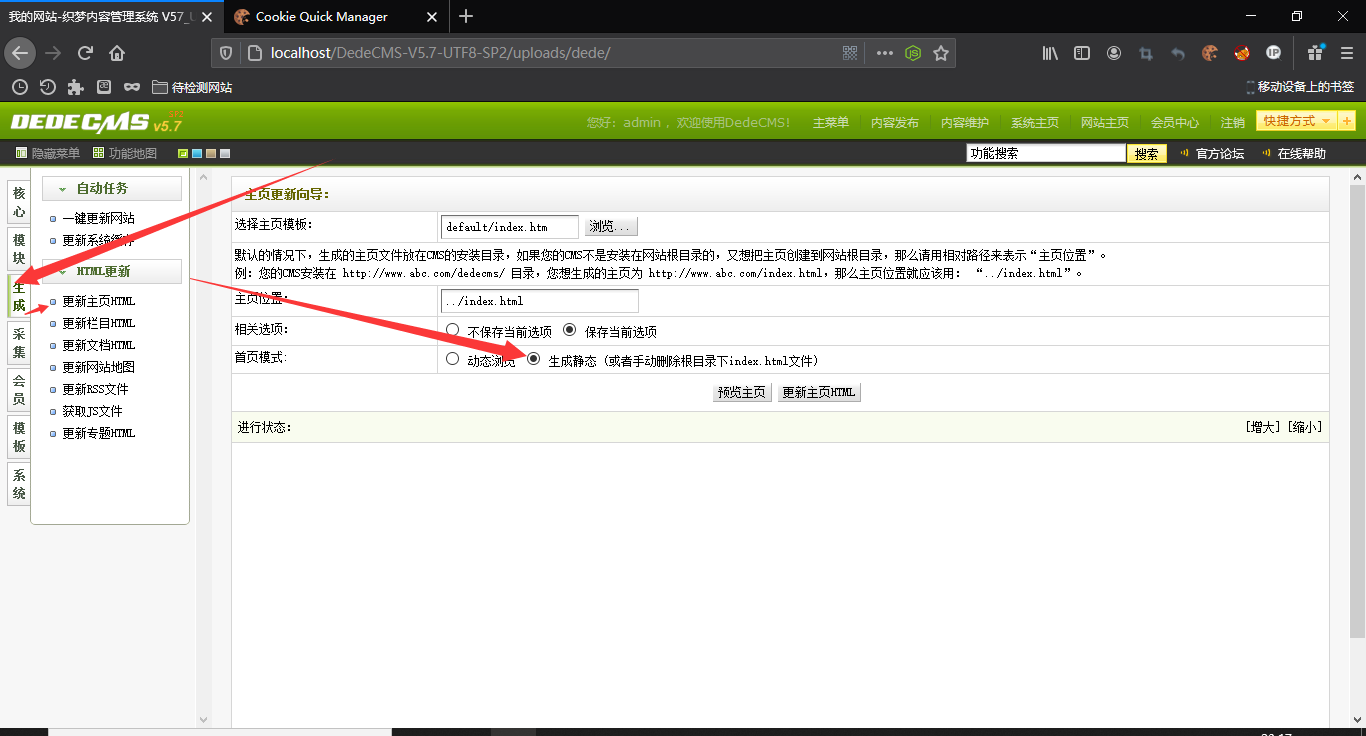
Task: Click the clock icon in bookmarks bar
Action: [19, 87]
